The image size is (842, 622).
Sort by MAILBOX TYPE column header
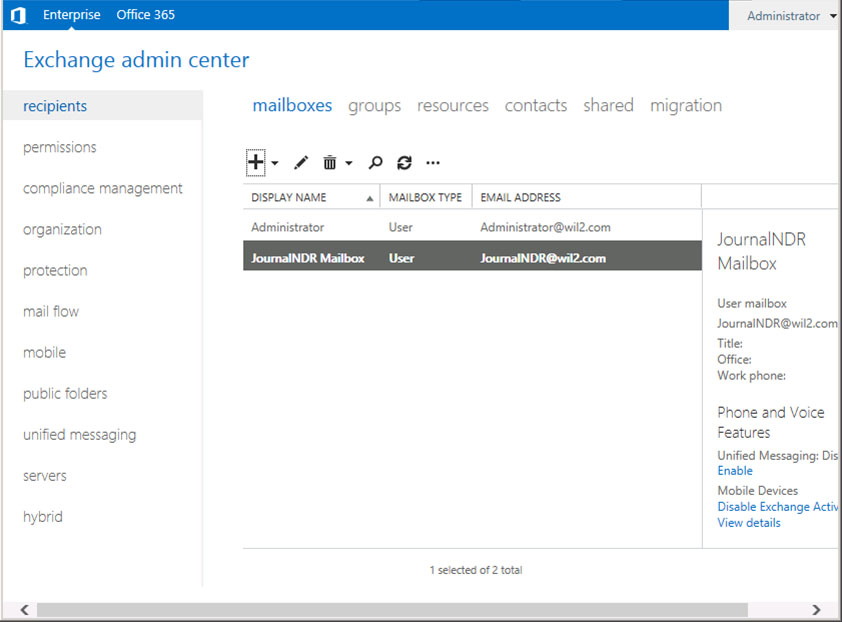tap(425, 198)
